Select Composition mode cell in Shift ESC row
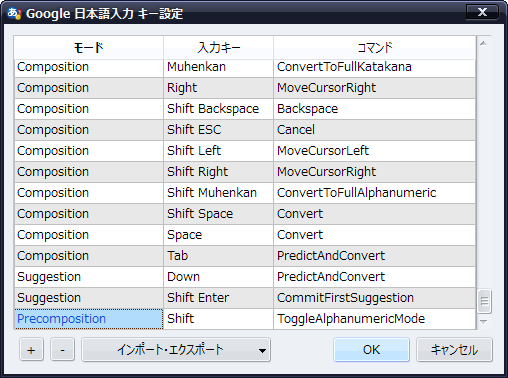Image resolution: width=508 pixels, height=378 pixels. [89, 130]
